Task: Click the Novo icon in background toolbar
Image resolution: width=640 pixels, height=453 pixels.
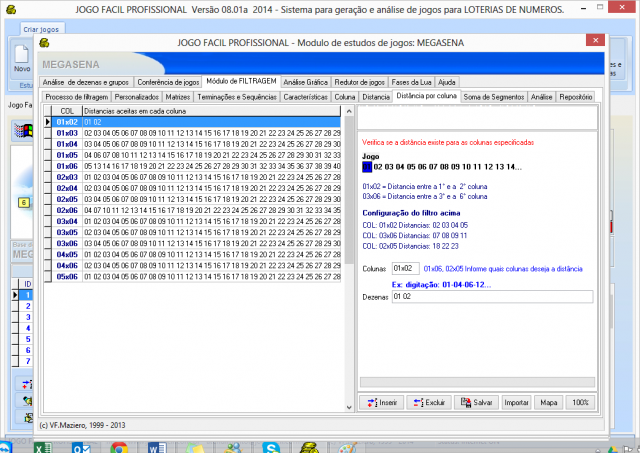Action: pos(21,62)
